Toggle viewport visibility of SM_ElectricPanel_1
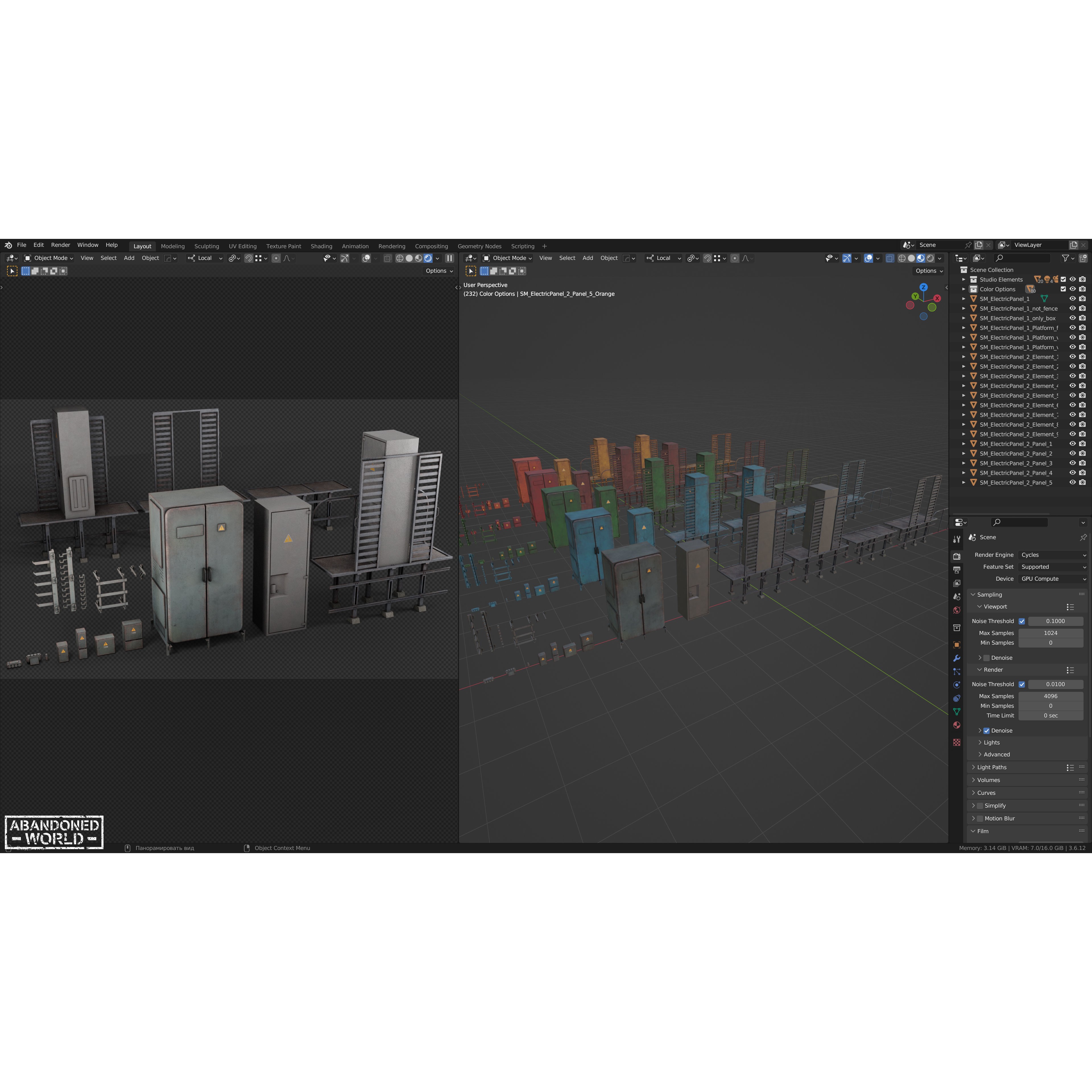Viewport: 1092px width, 1092px height. (1073, 298)
